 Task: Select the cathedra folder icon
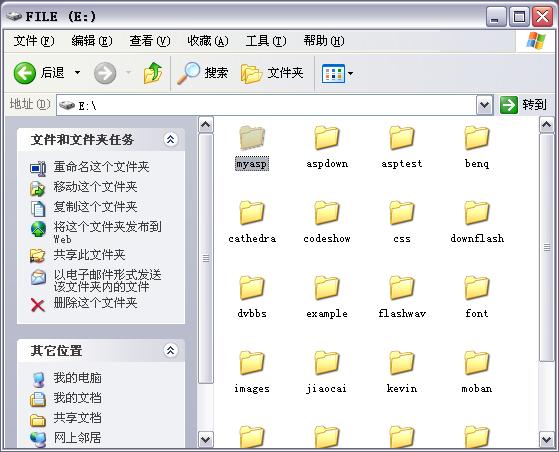tap(252, 212)
